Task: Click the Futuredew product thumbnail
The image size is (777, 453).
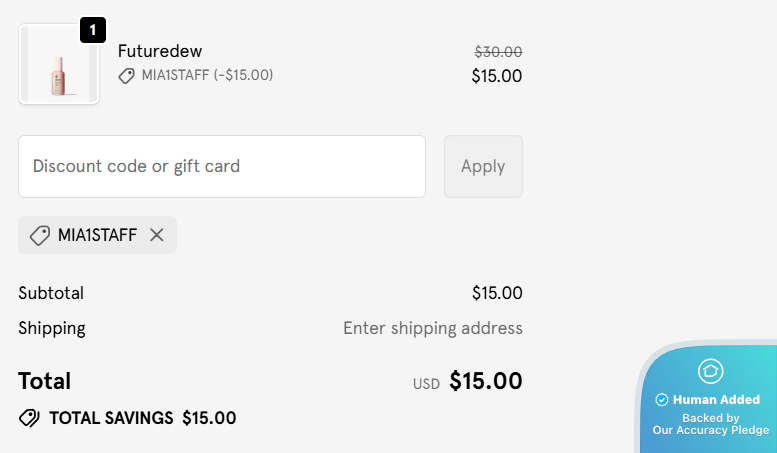Action: click(58, 65)
